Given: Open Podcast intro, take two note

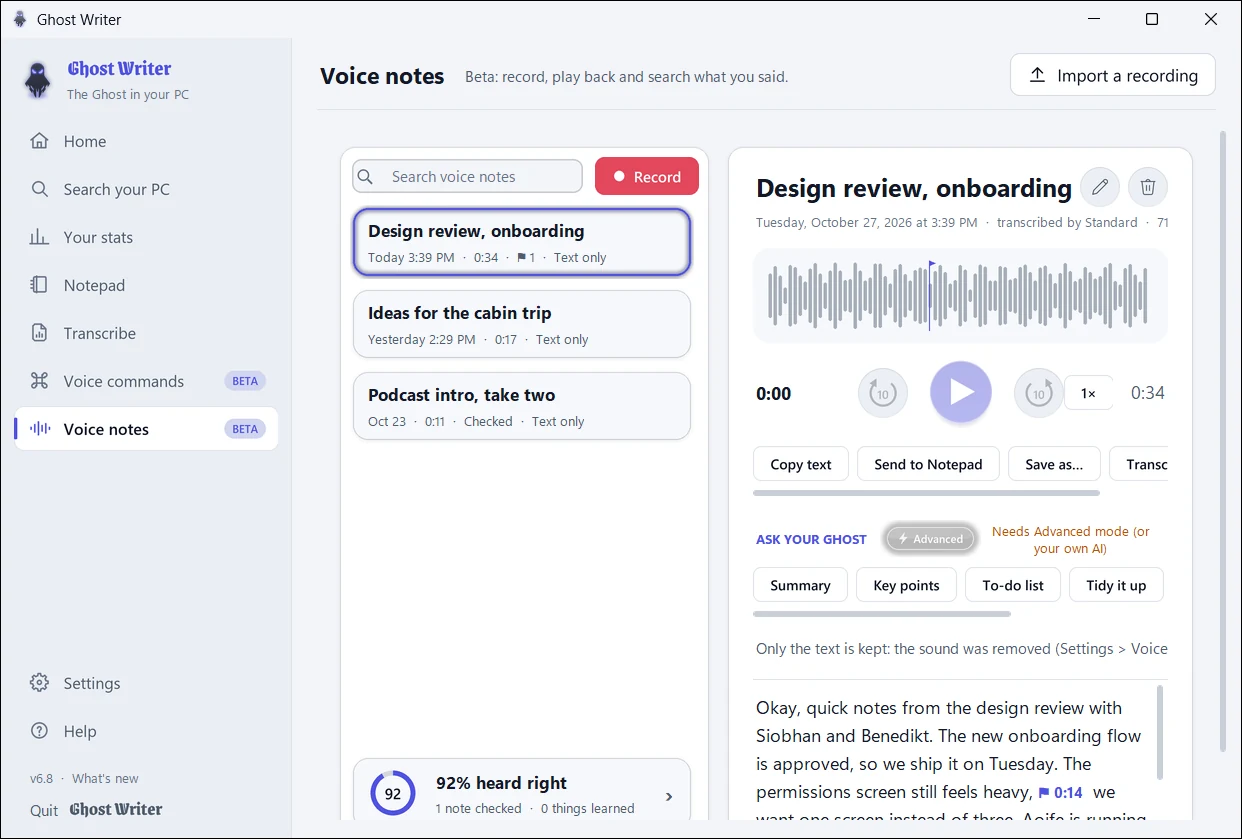Looking at the screenshot, I should pyautogui.click(x=522, y=406).
